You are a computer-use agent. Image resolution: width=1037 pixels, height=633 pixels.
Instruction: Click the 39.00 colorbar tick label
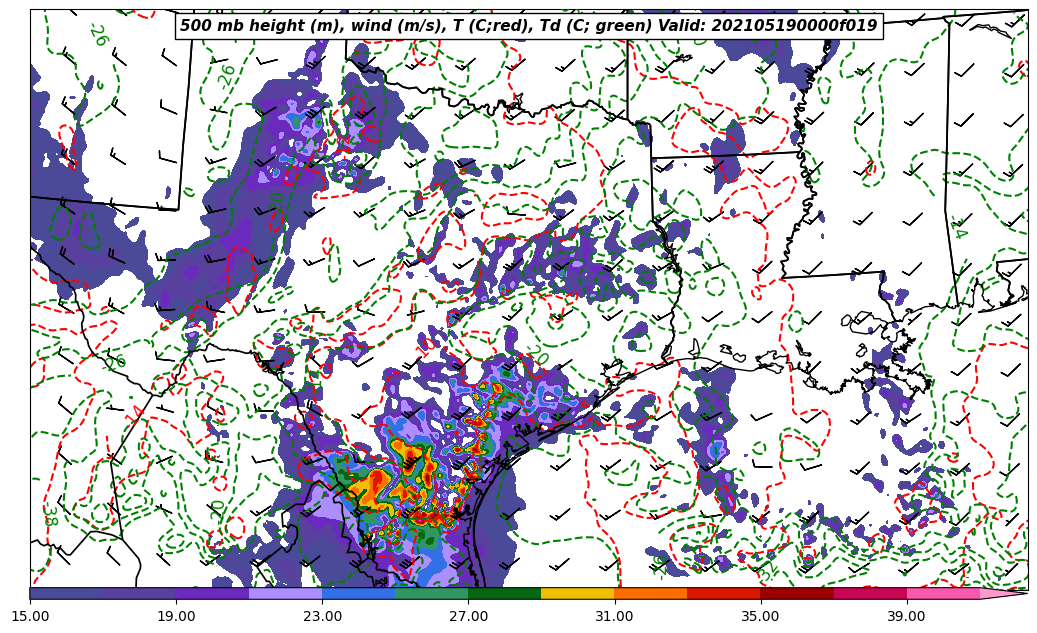[x=906, y=616]
